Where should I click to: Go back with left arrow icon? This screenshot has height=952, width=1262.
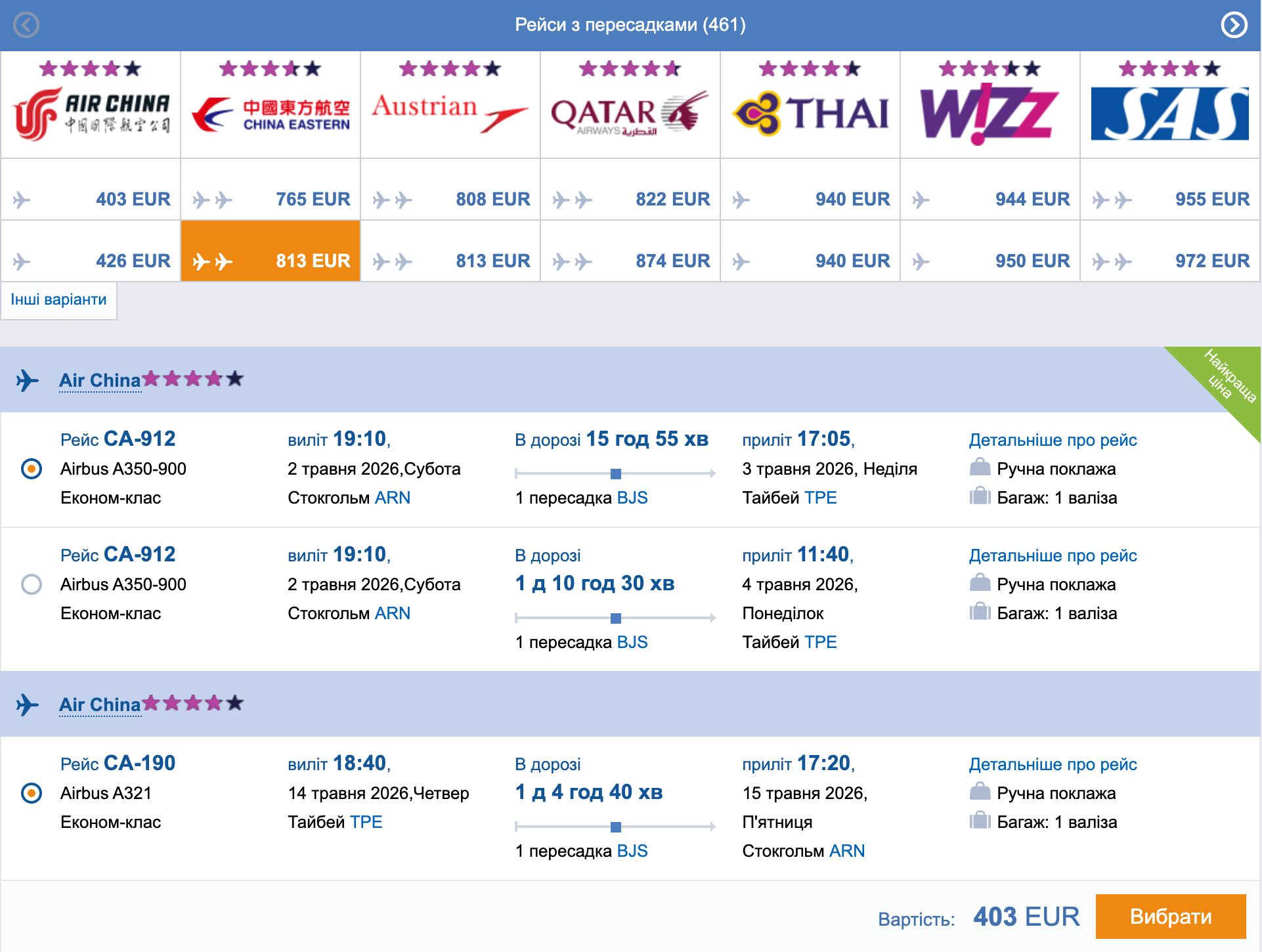(x=26, y=25)
